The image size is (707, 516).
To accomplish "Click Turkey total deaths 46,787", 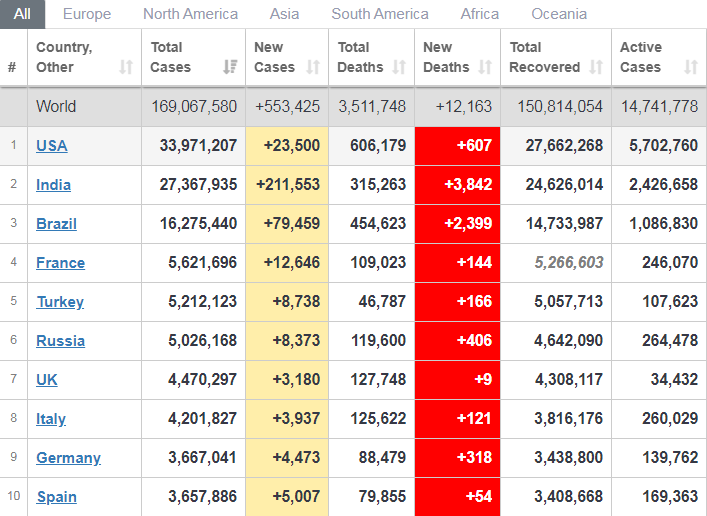I will click(382, 302).
